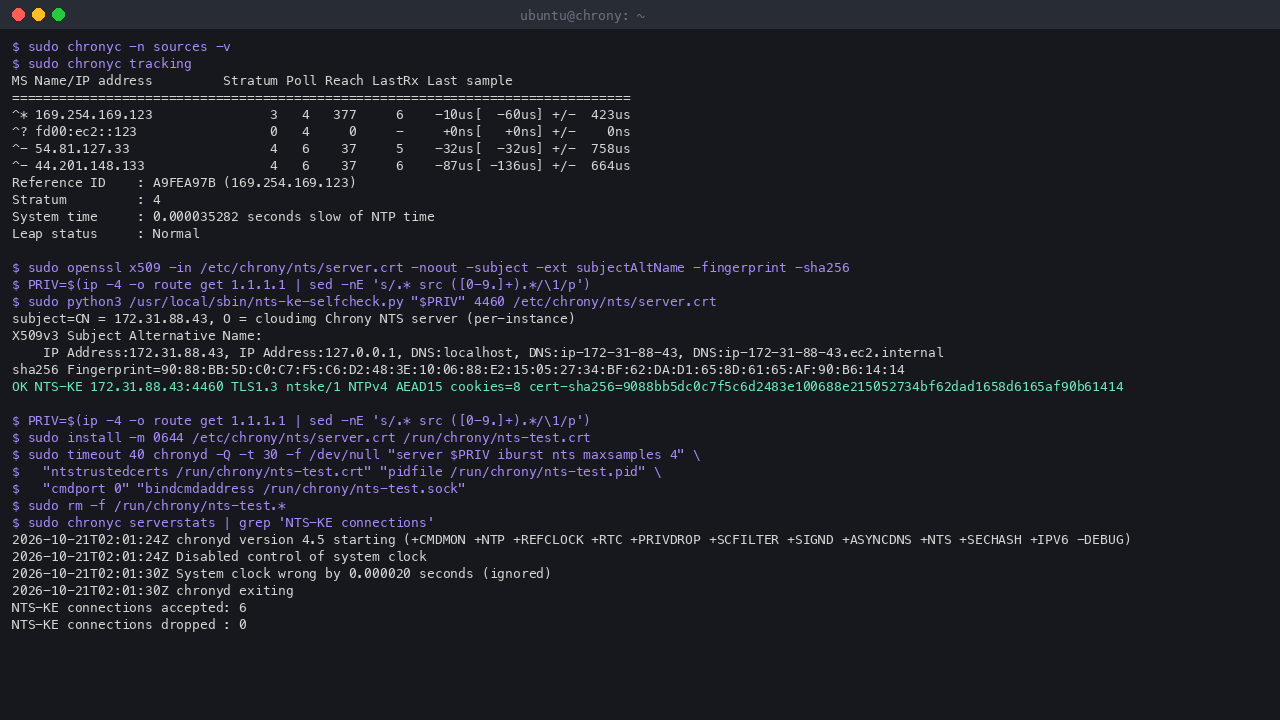Screen dimensions: 1280x720
Task: Click the green OK NTS-KE result line
Action: 568,387
